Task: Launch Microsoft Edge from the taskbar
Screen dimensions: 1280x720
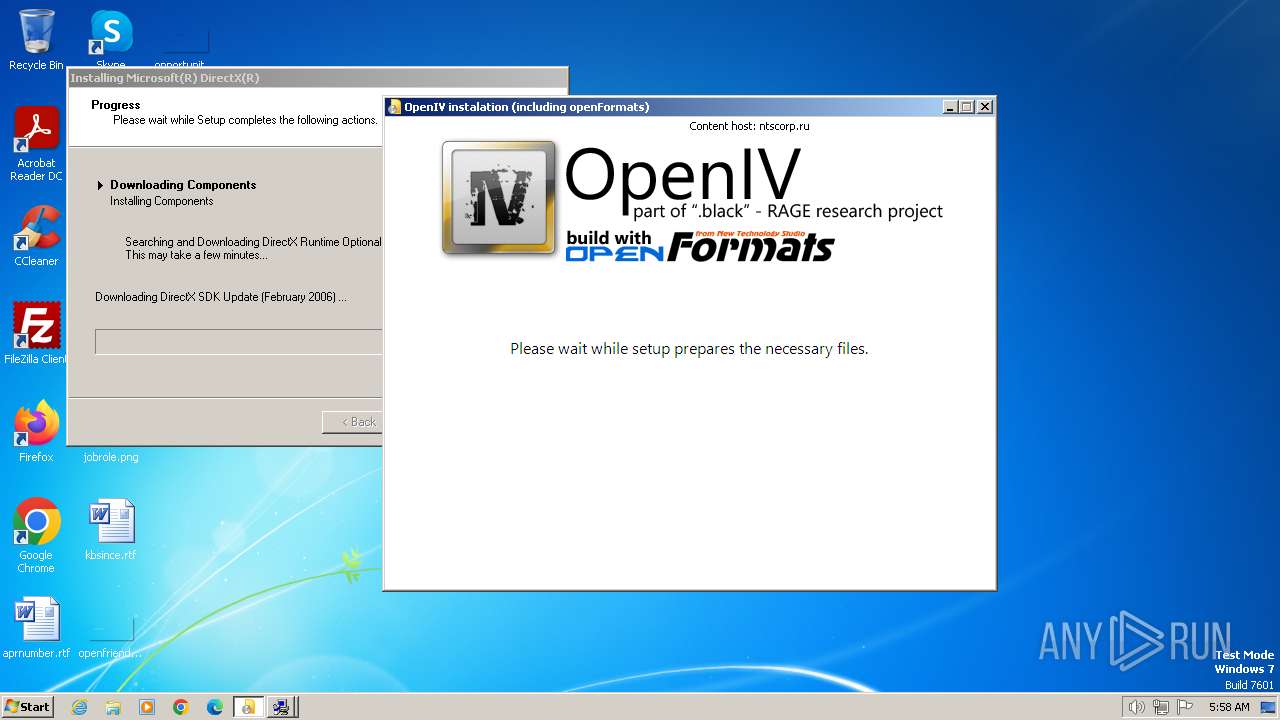Action: (x=215, y=707)
